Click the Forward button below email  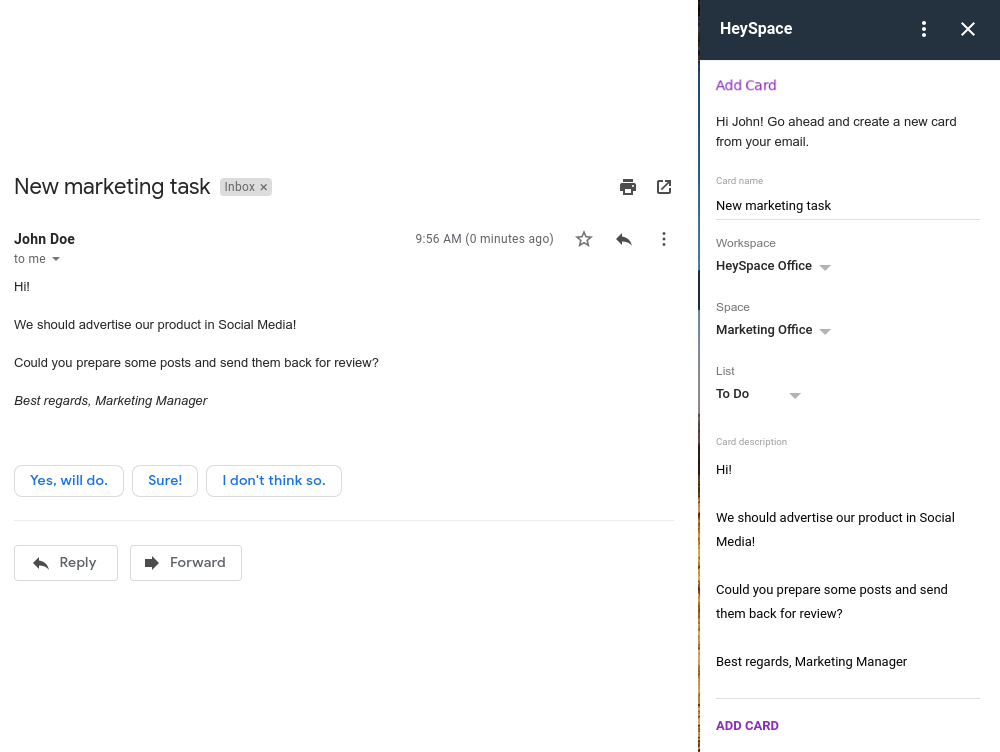[x=186, y=563]
